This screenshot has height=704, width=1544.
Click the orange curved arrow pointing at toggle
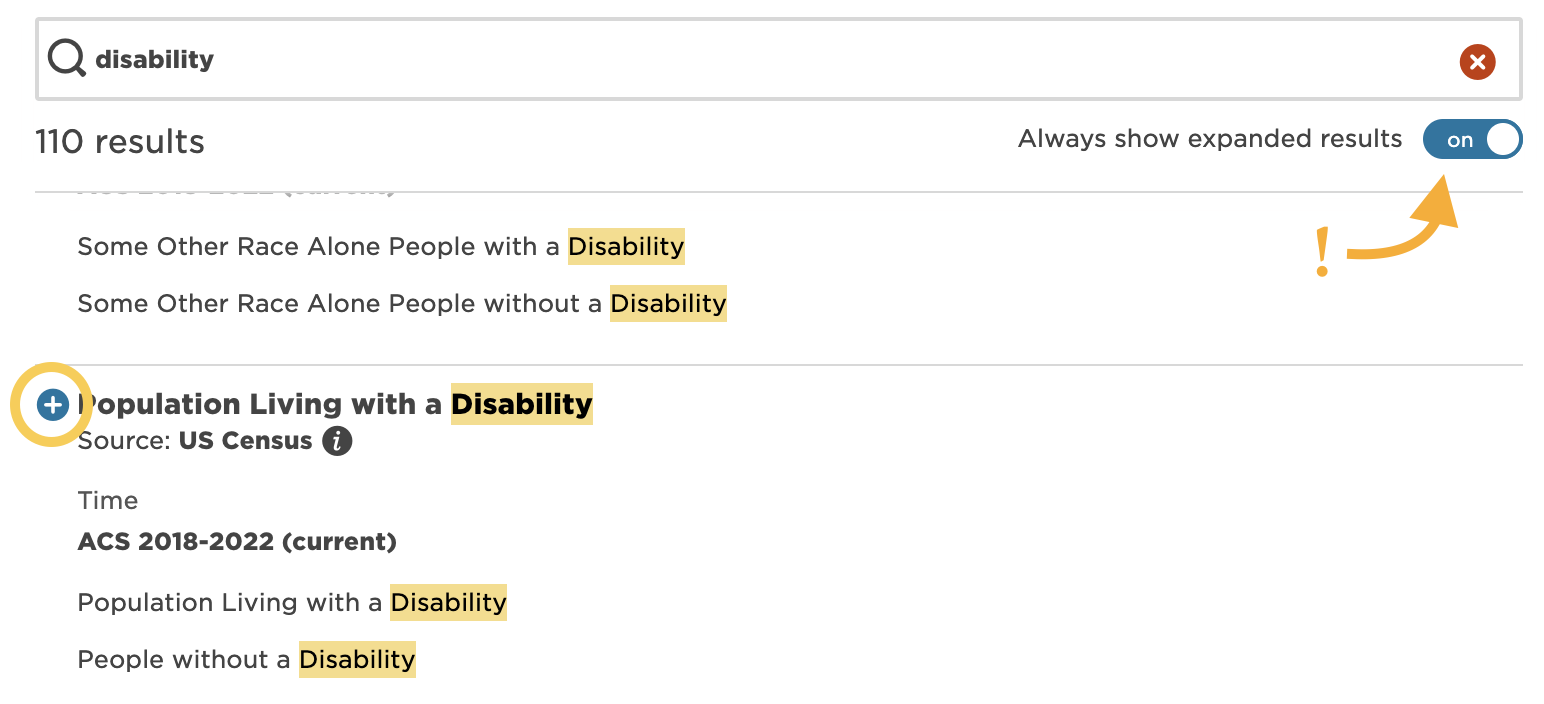pos(1405,225)
